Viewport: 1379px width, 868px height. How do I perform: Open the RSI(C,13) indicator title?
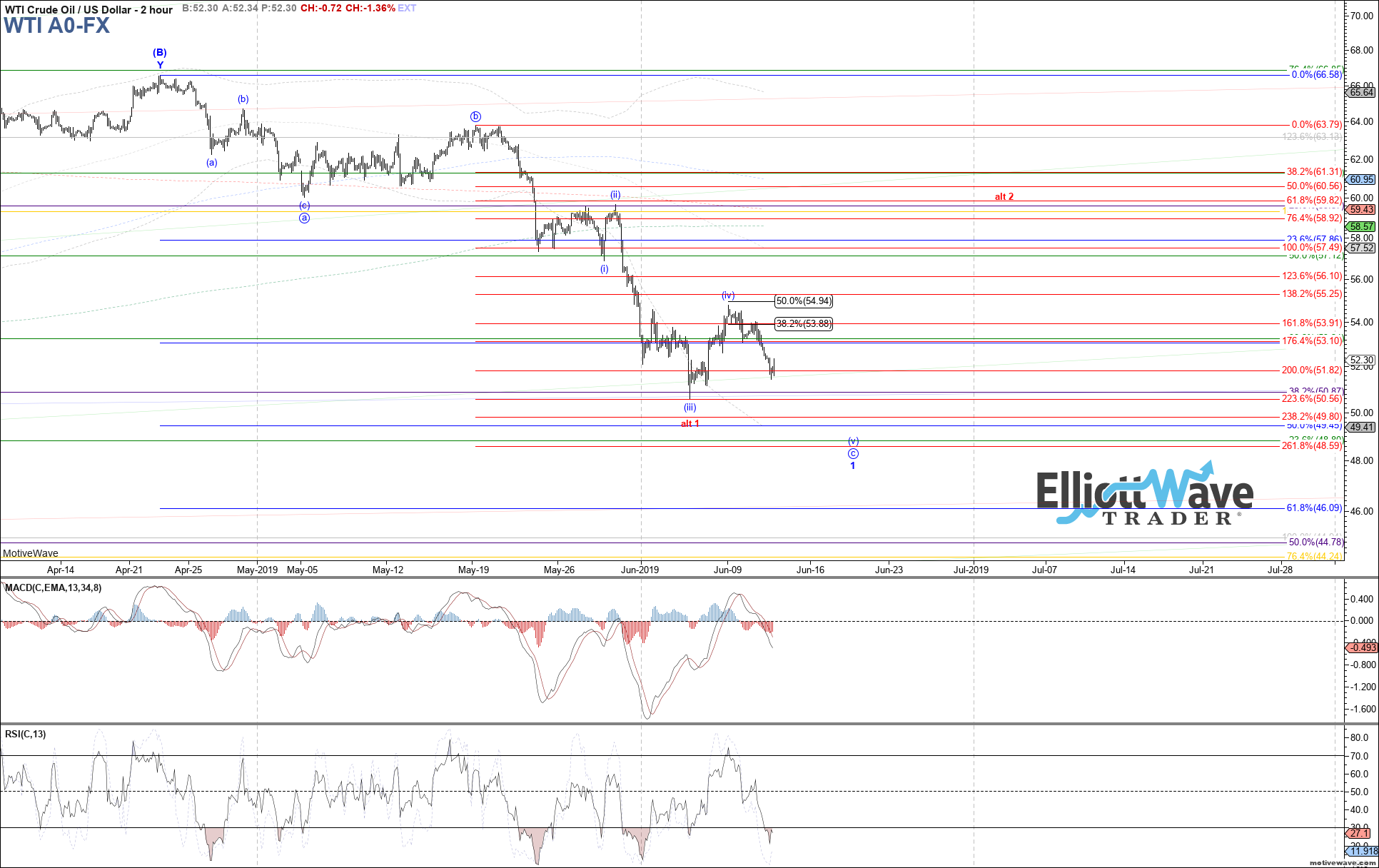pyautogui.click(x=26, y=734)
